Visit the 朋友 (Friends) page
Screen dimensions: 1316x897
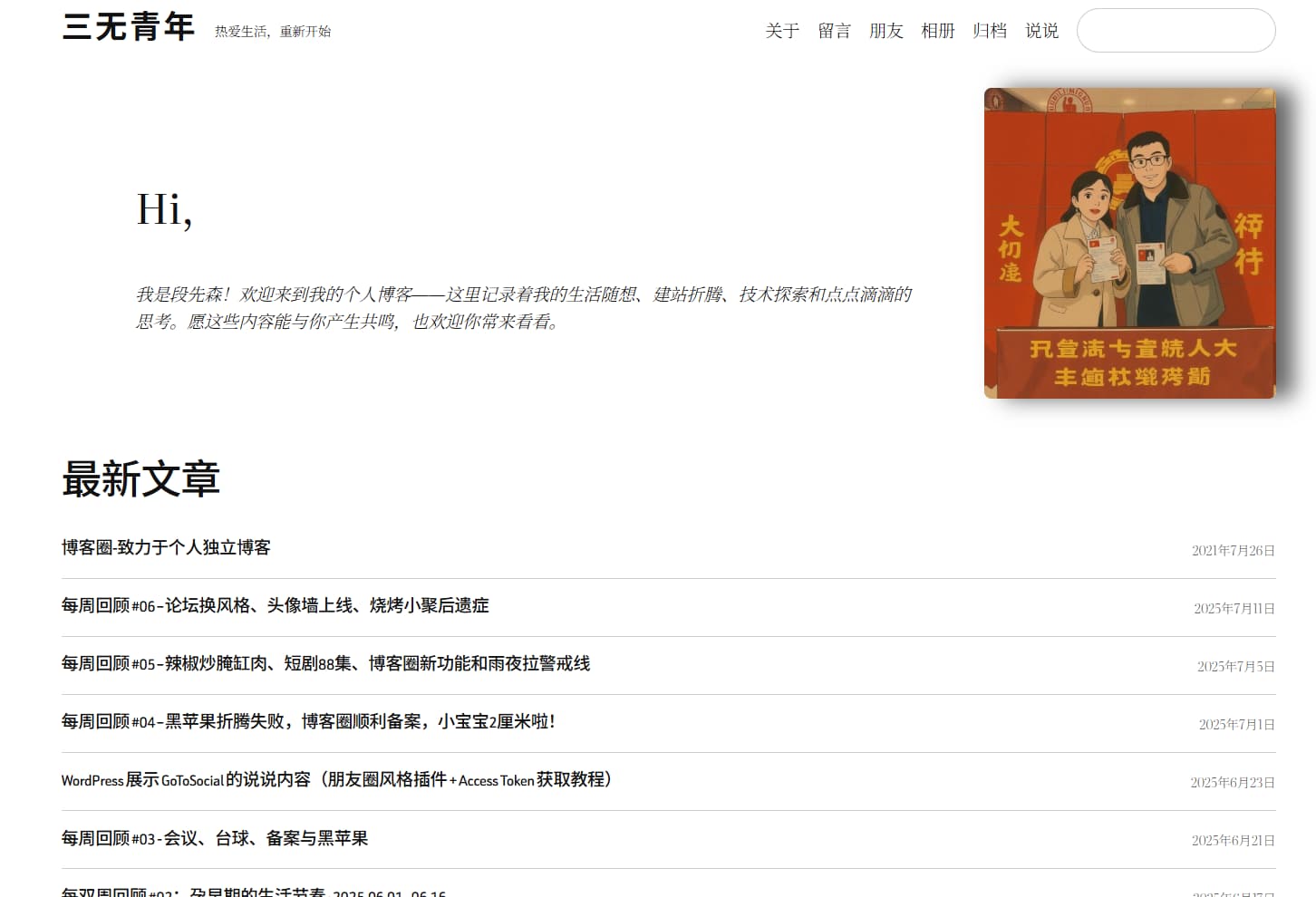coord(886,30)
